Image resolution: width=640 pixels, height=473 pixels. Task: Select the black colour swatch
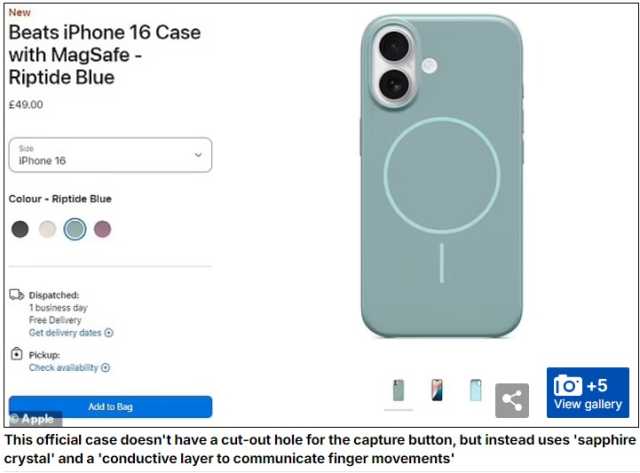point(20,229)
